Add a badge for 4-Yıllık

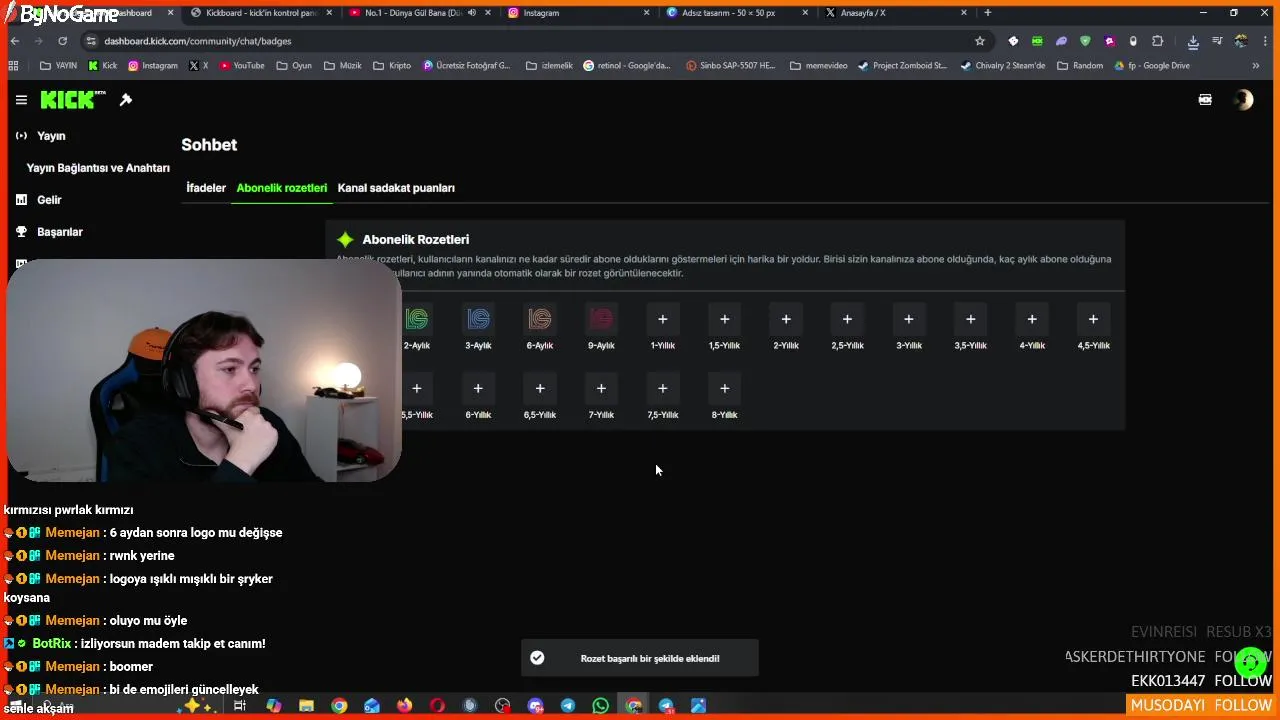pos(1032,319)
